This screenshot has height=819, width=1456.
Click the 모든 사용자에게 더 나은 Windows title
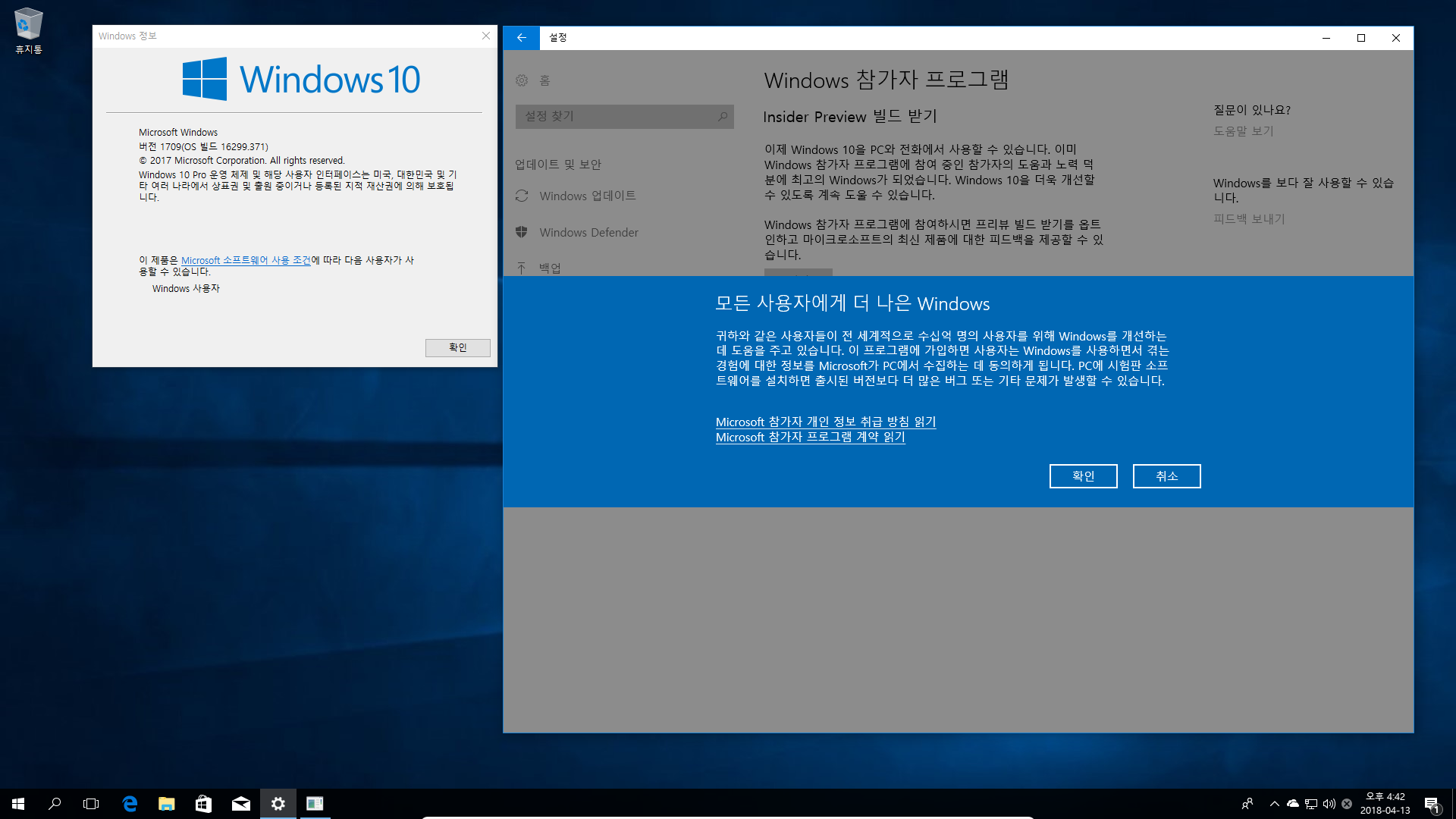[852, 303]
